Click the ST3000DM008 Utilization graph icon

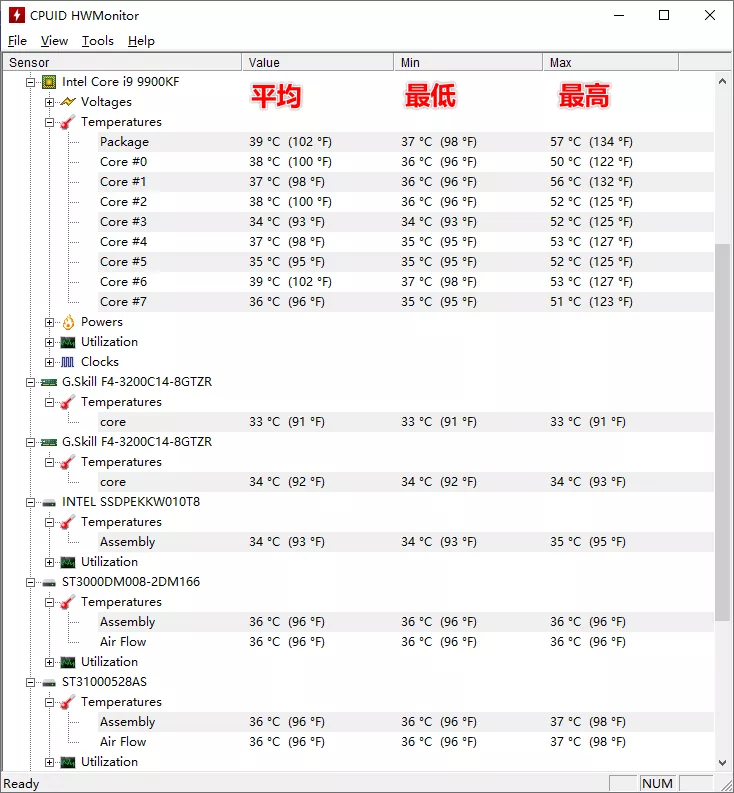68,663
